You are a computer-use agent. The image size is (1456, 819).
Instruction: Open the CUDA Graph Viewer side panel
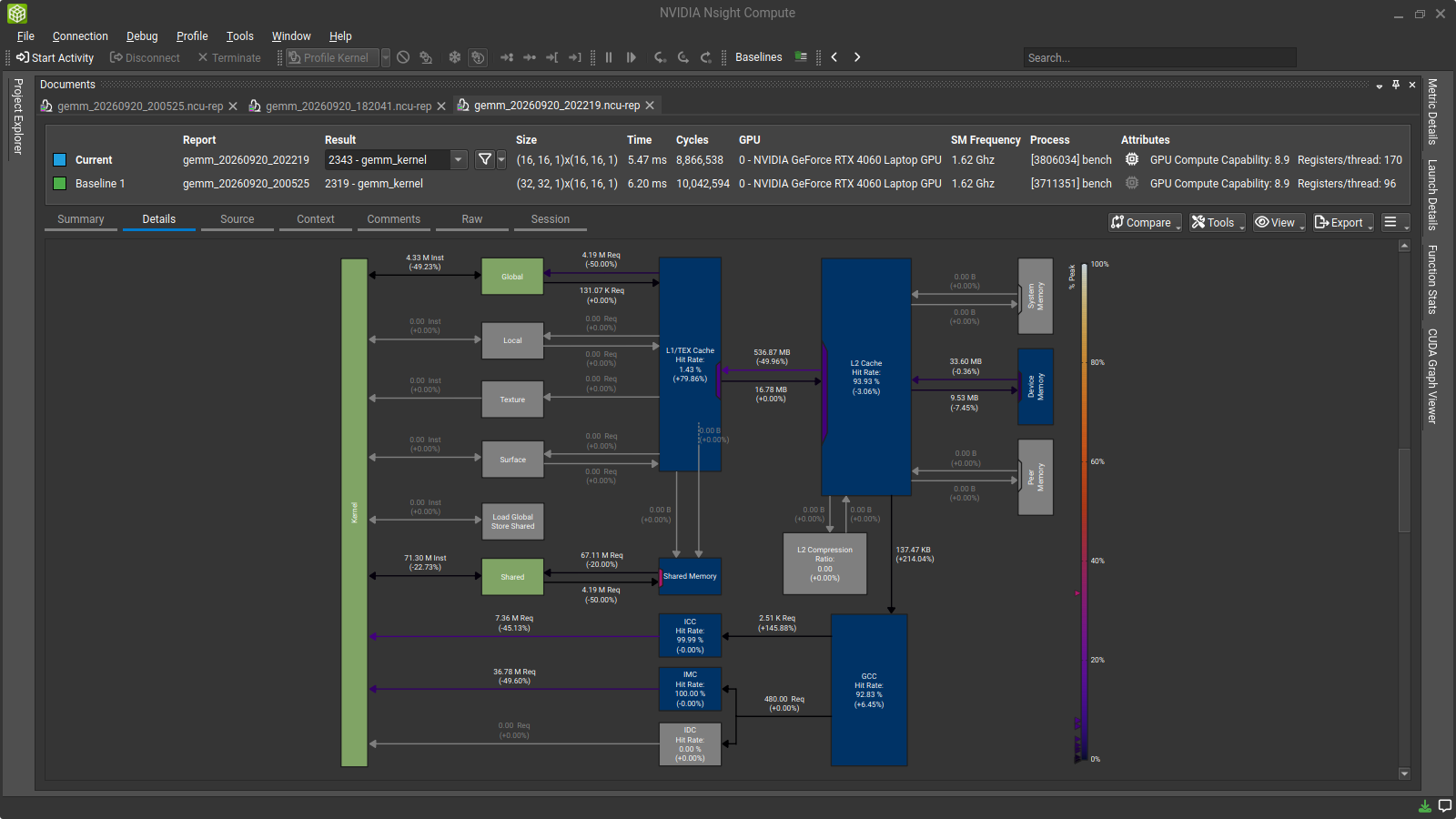click(1432, 376)
